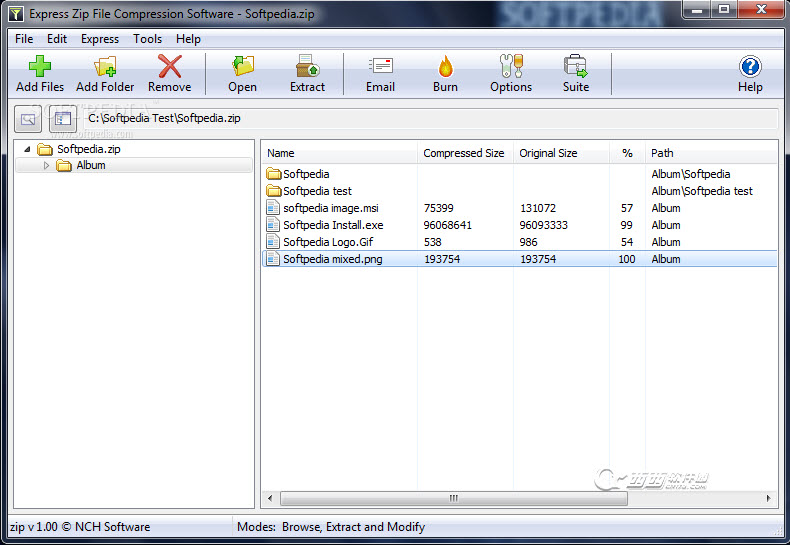
Task: Click the status bar resize grip
Action: 777,530
